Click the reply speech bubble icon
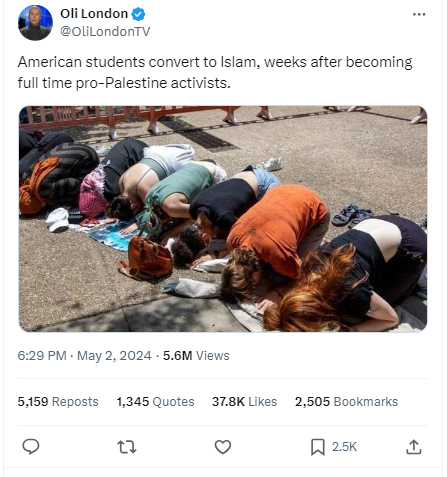447x477 pixels. coord(31,447)
